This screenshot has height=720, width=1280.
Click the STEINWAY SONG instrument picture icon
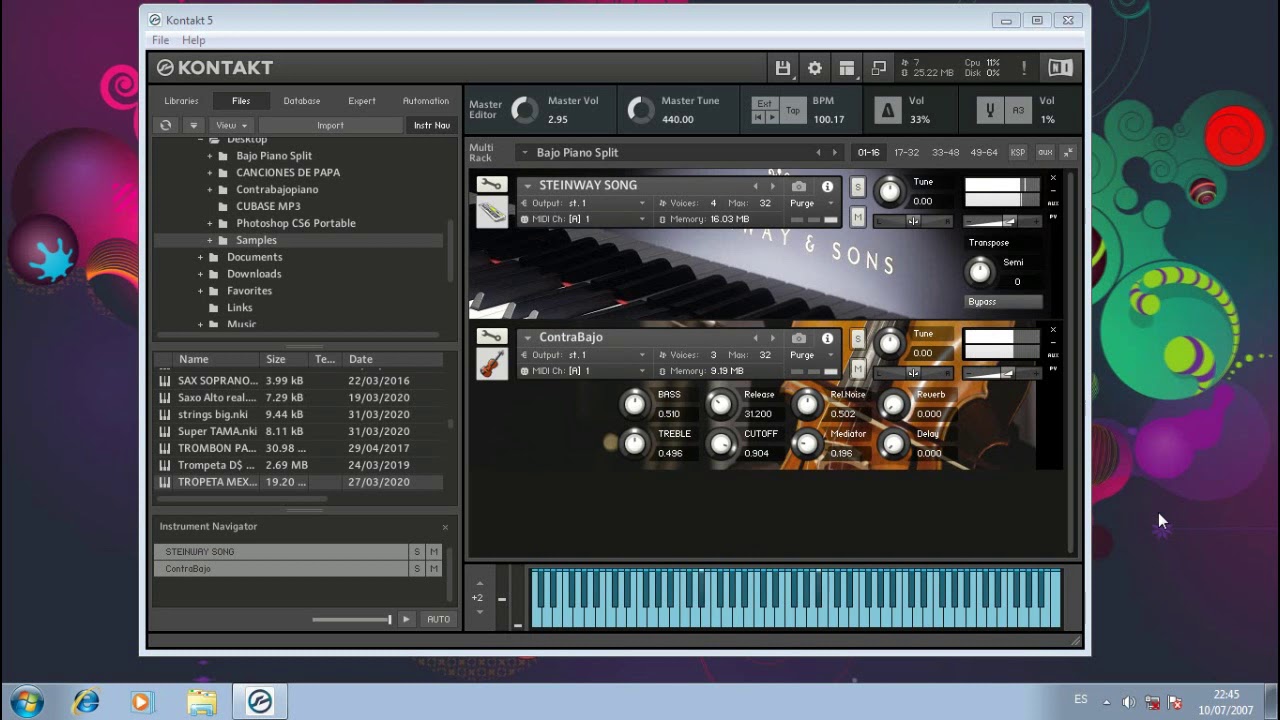point(491,212)
